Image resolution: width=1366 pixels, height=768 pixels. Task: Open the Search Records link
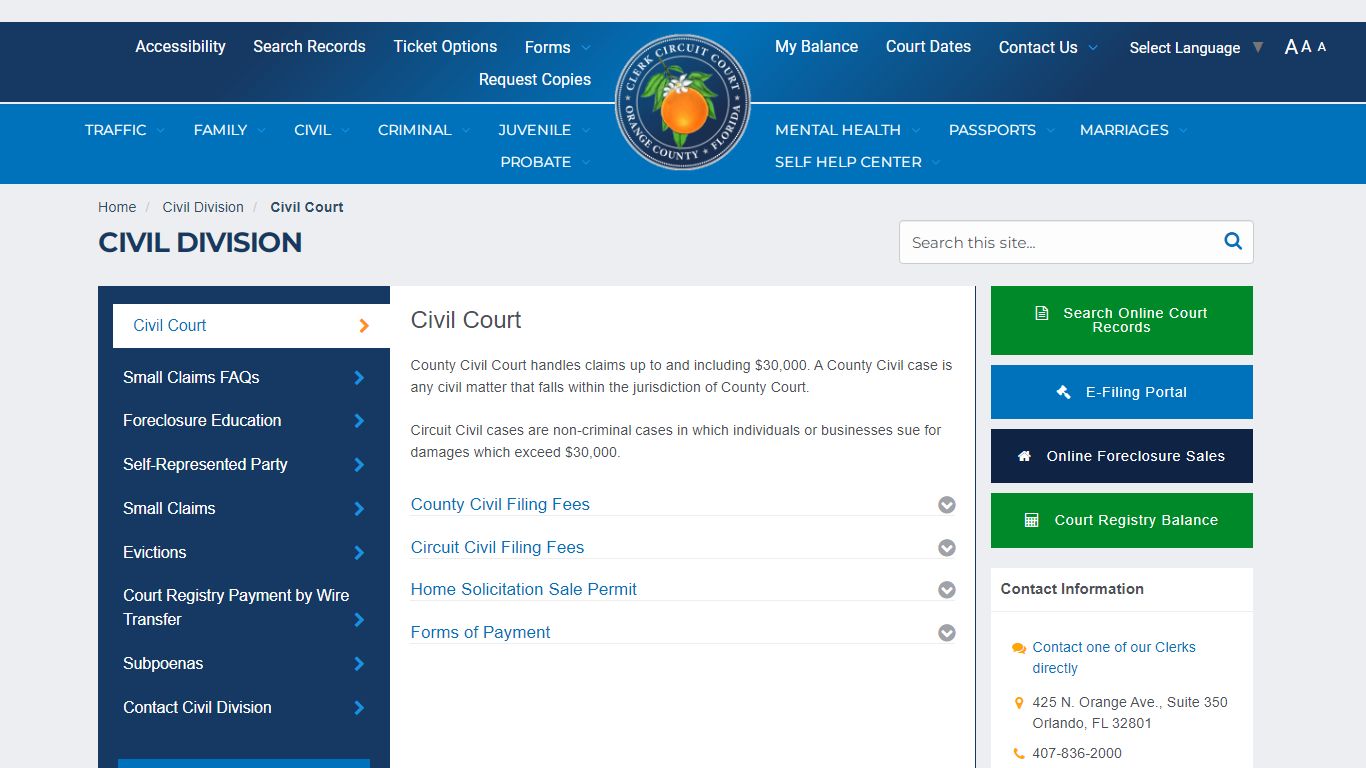[x=309, y=46]
